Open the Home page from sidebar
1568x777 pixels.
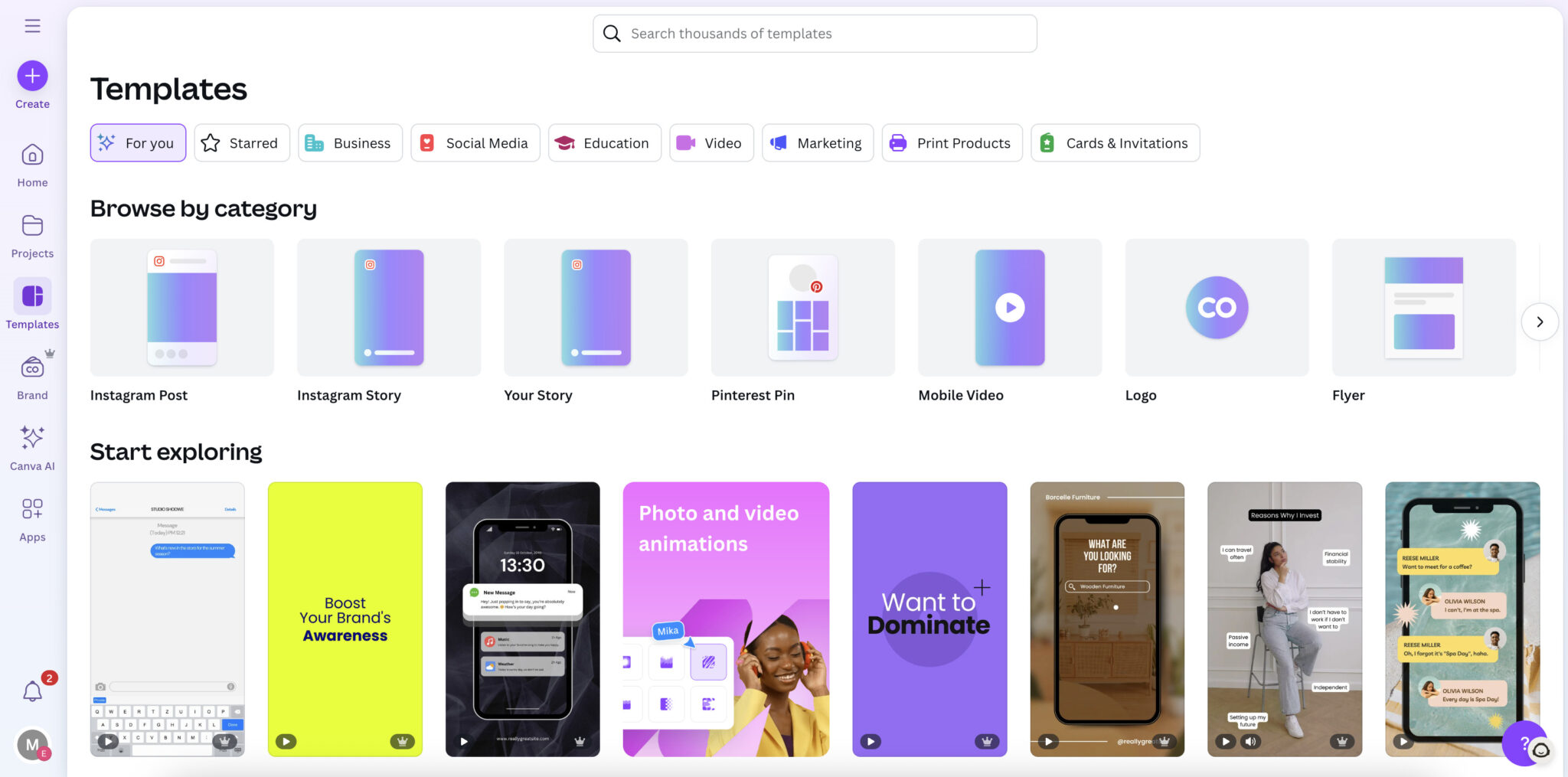point(32,165)
